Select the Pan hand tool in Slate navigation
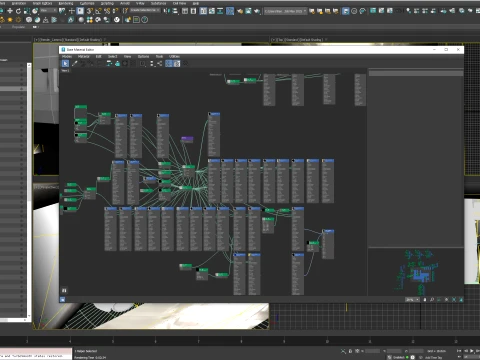This screenshot has width=480, height=360. [425, 300]
